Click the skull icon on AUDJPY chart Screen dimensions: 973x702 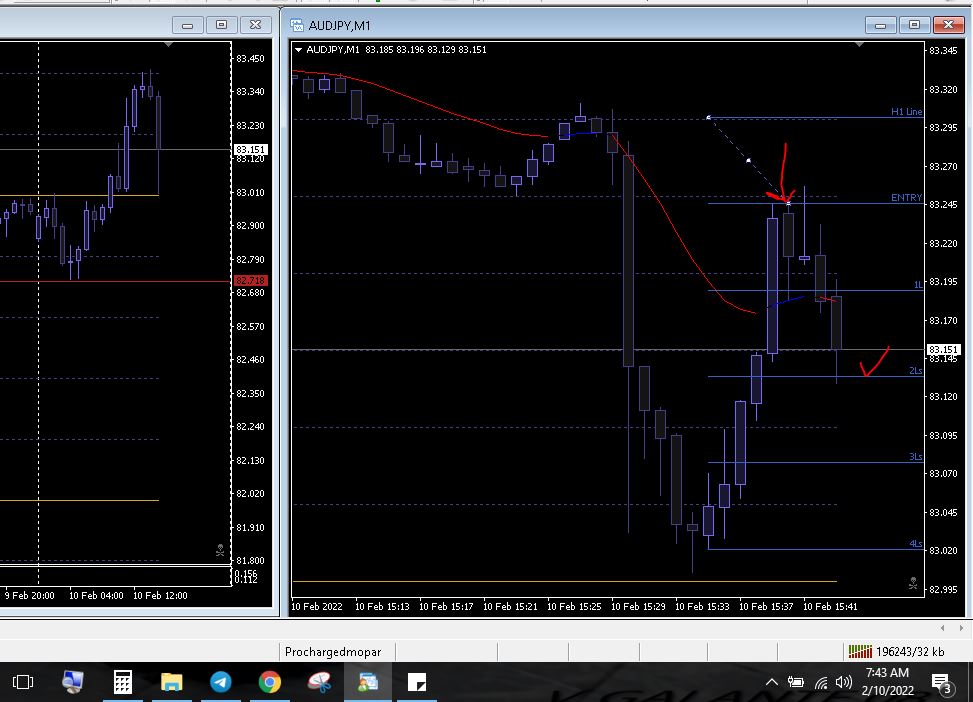click(x=913, y=583)
